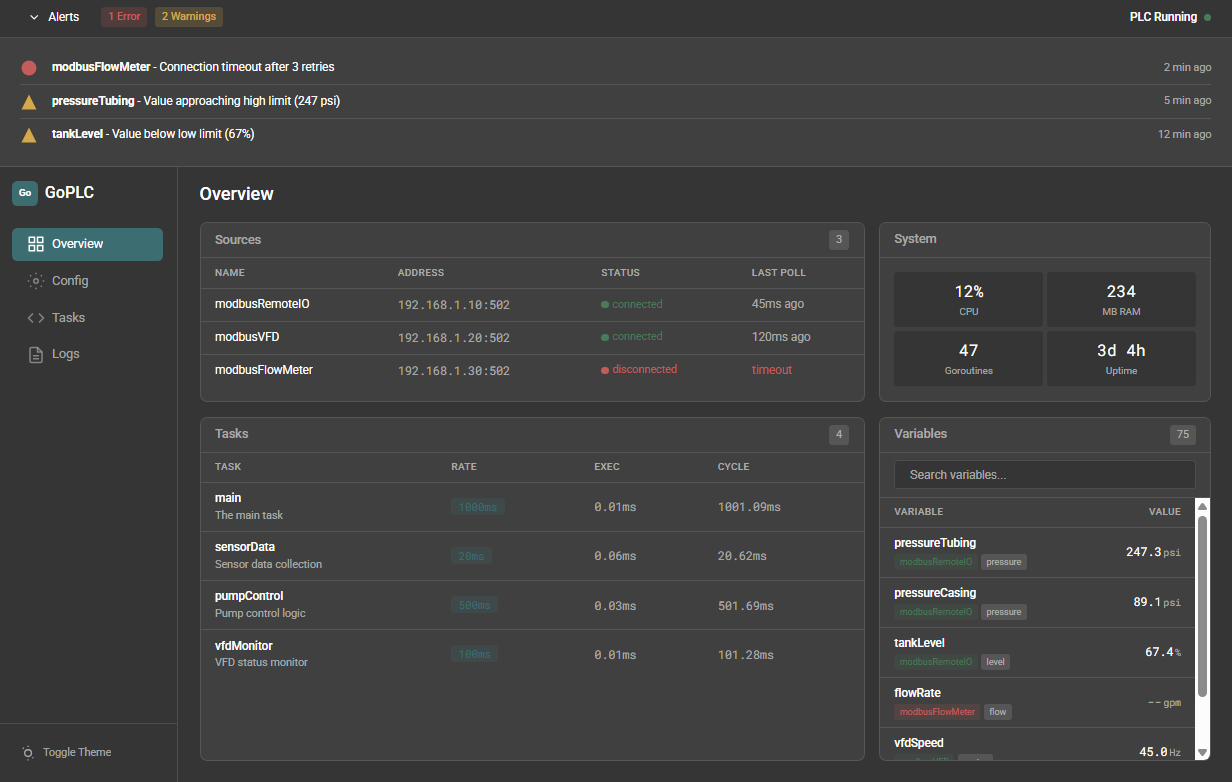Filter by 2 Warnings badge
The width and height of the screenshot is (1232, 782).
(x=189, y=17)
